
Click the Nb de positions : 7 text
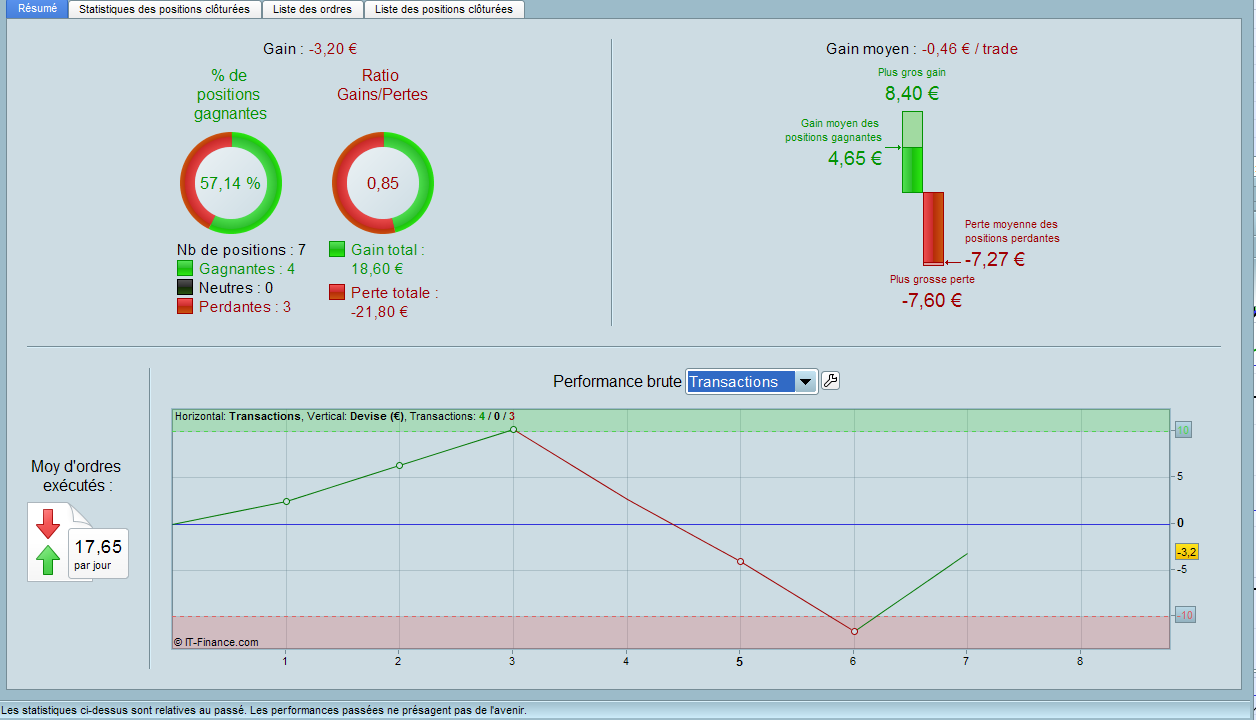tap(241, 250)
